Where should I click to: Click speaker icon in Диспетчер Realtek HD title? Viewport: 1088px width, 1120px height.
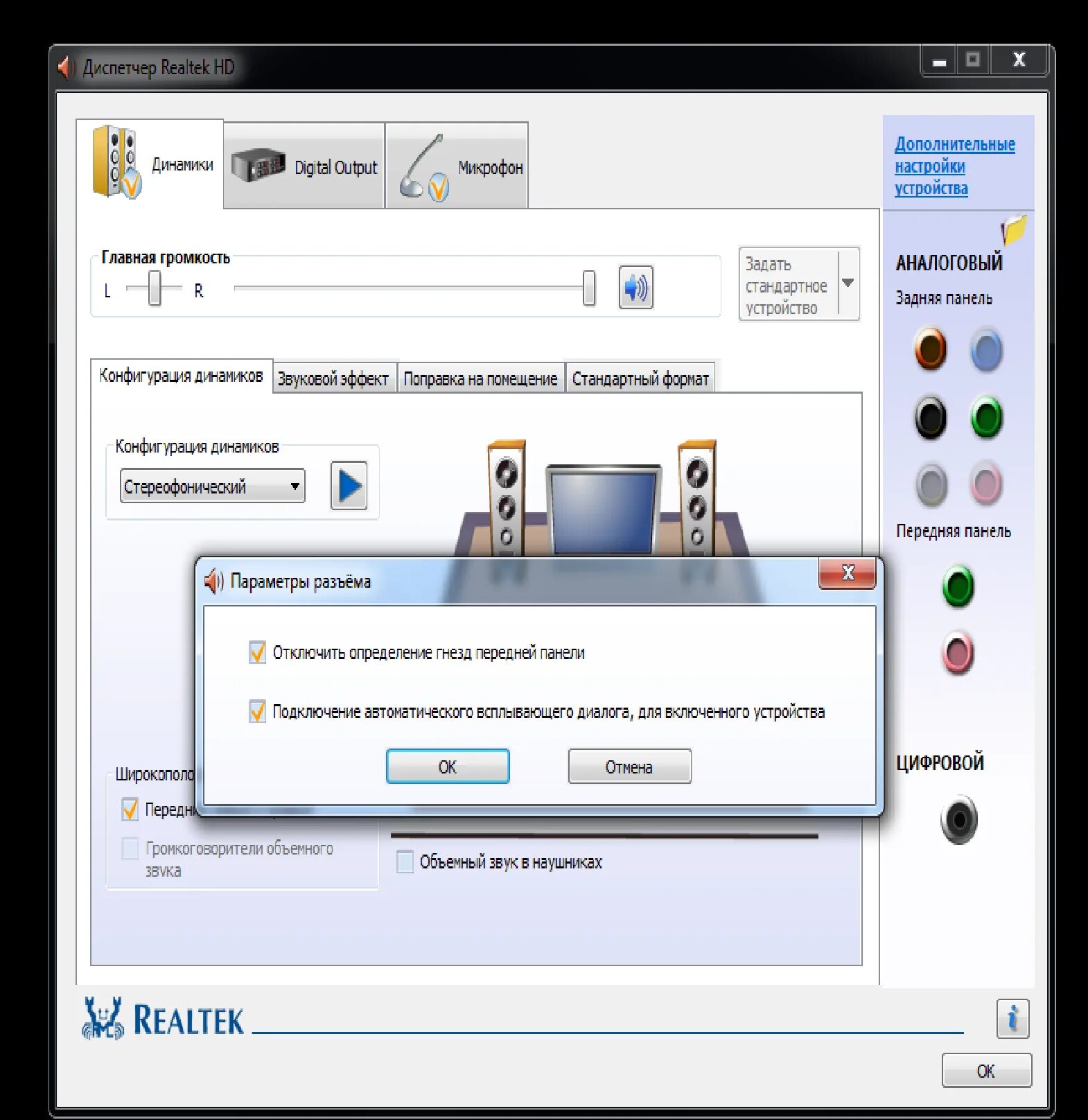pyautogui.click(x=67, y=67)
